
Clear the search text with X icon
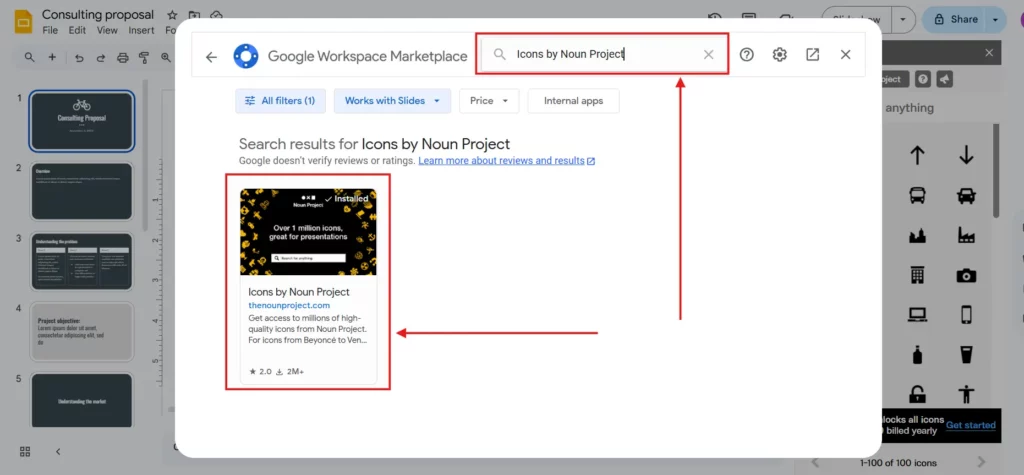coord(708,55)
